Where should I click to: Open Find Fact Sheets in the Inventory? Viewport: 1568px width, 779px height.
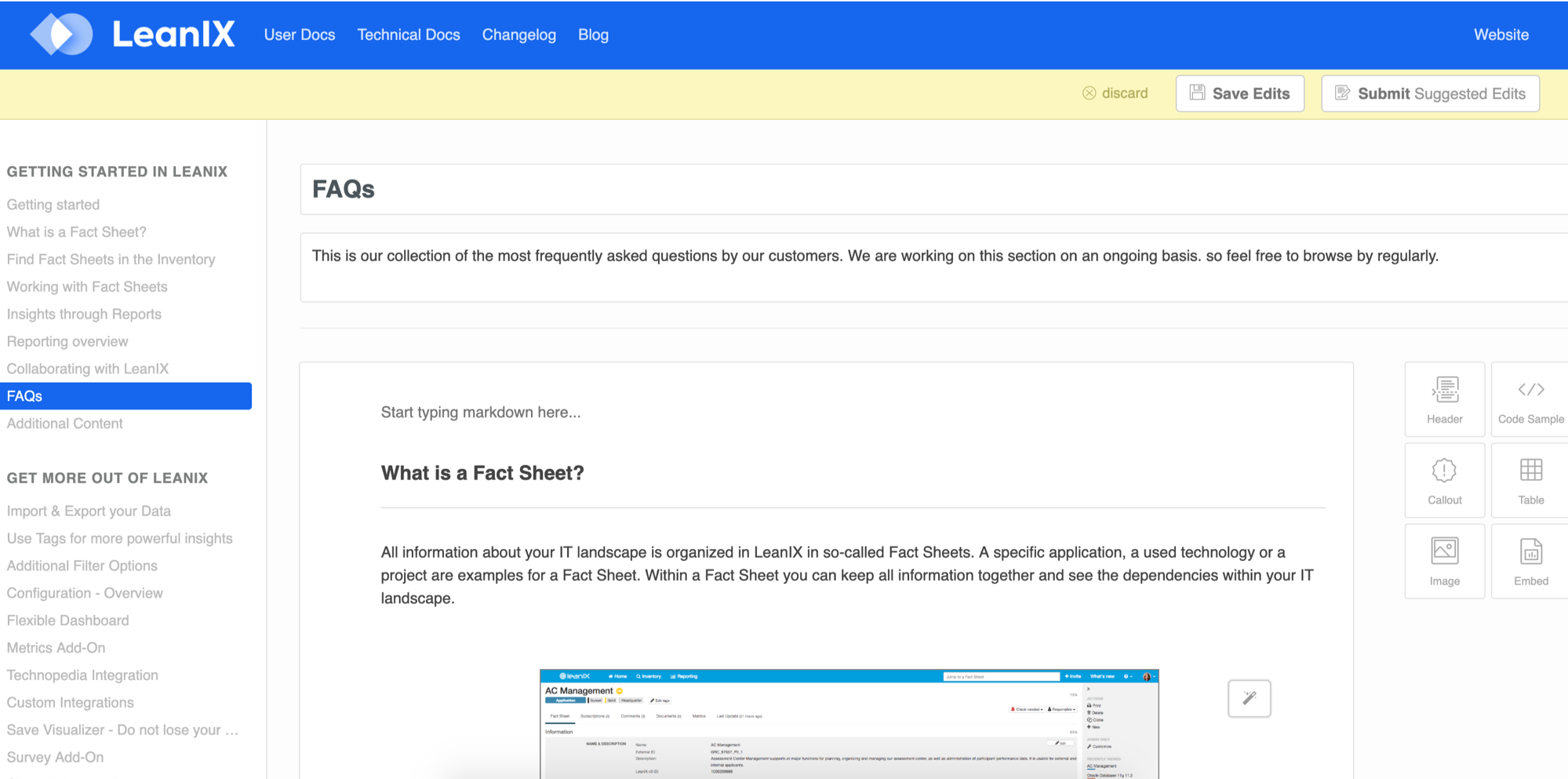coord(111,260)
